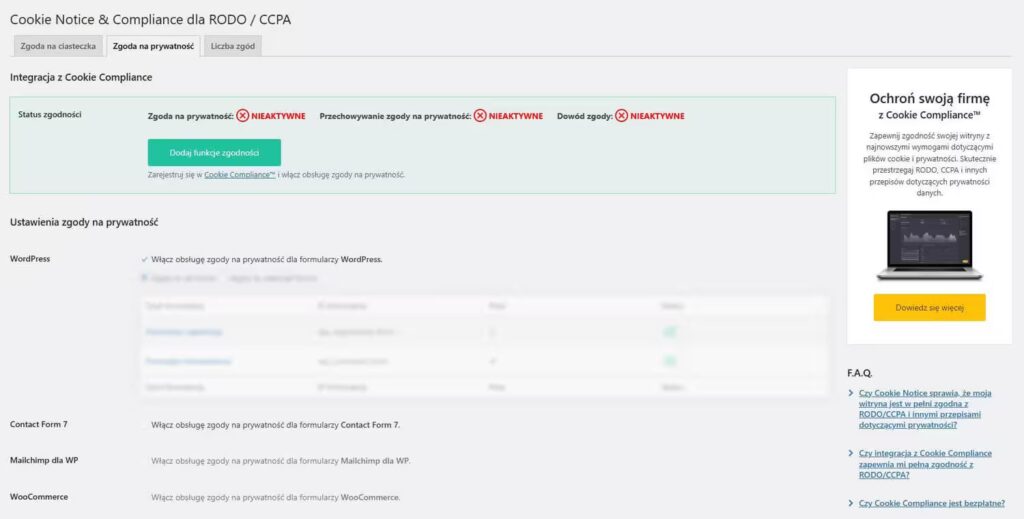
Task: Open the Zgoda na ciasteczka tab
Action: 58,46
